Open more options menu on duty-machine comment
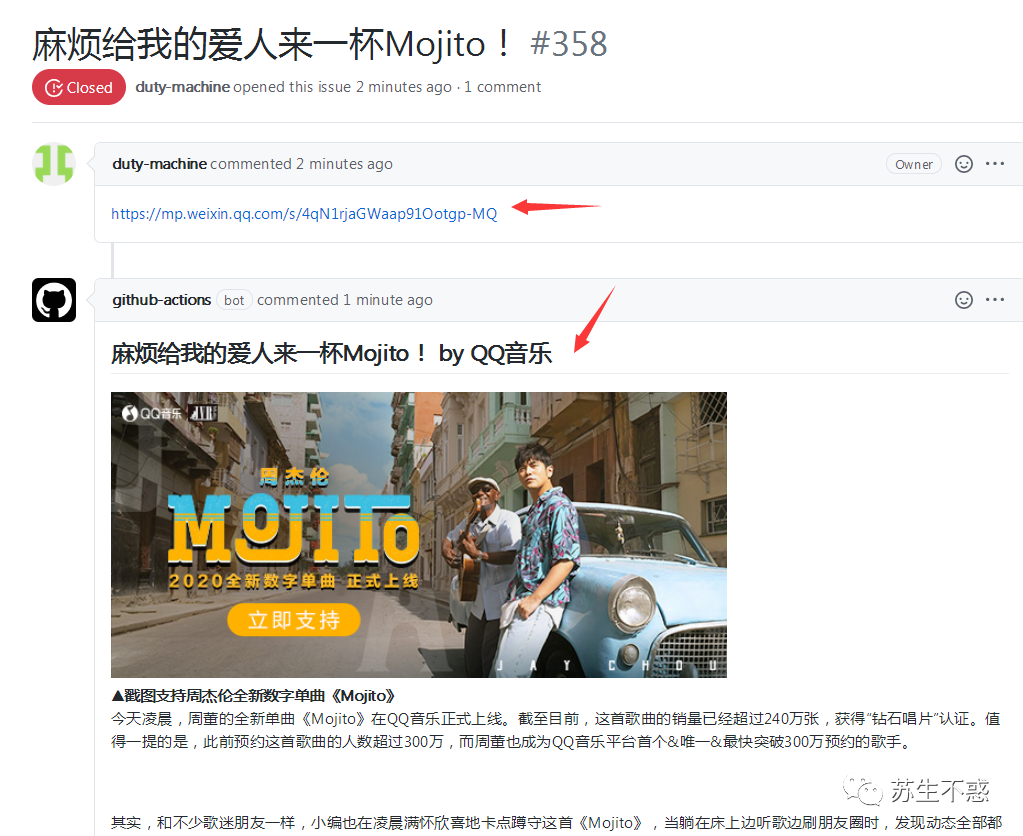 [x=995, y=163]
